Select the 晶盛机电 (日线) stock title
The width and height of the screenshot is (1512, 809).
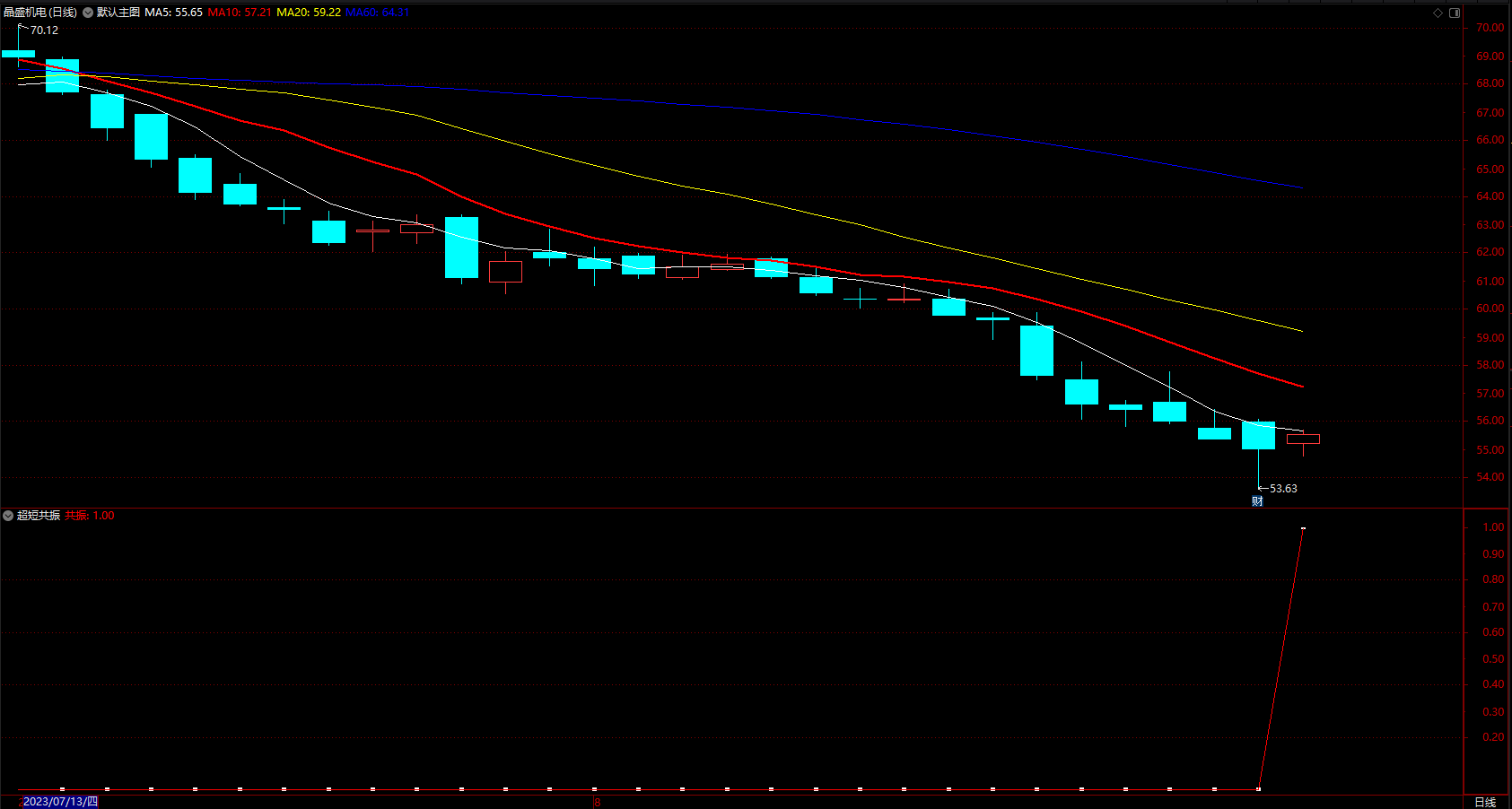point(40,13)
